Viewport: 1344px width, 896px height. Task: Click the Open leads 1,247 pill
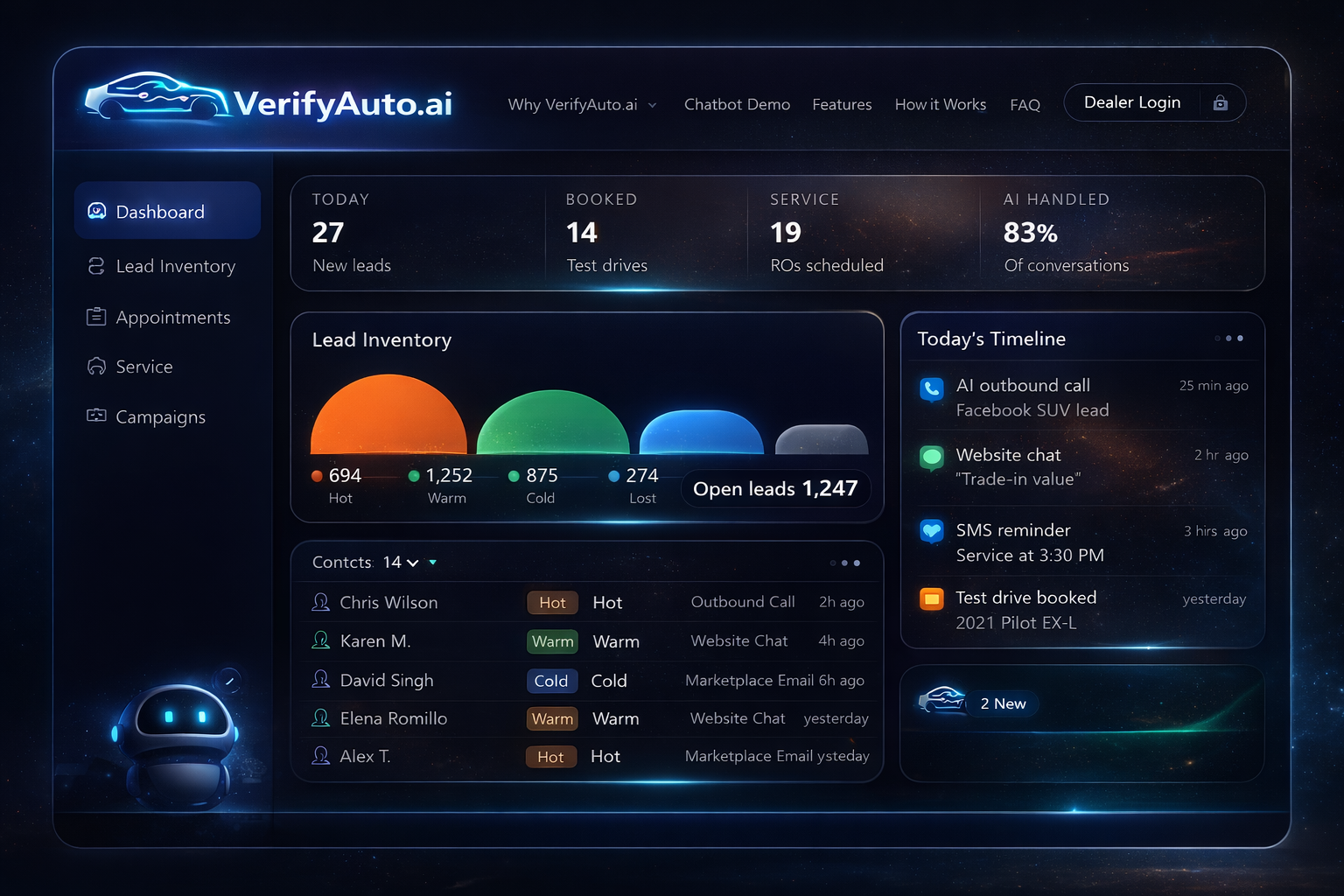(775, 488)
